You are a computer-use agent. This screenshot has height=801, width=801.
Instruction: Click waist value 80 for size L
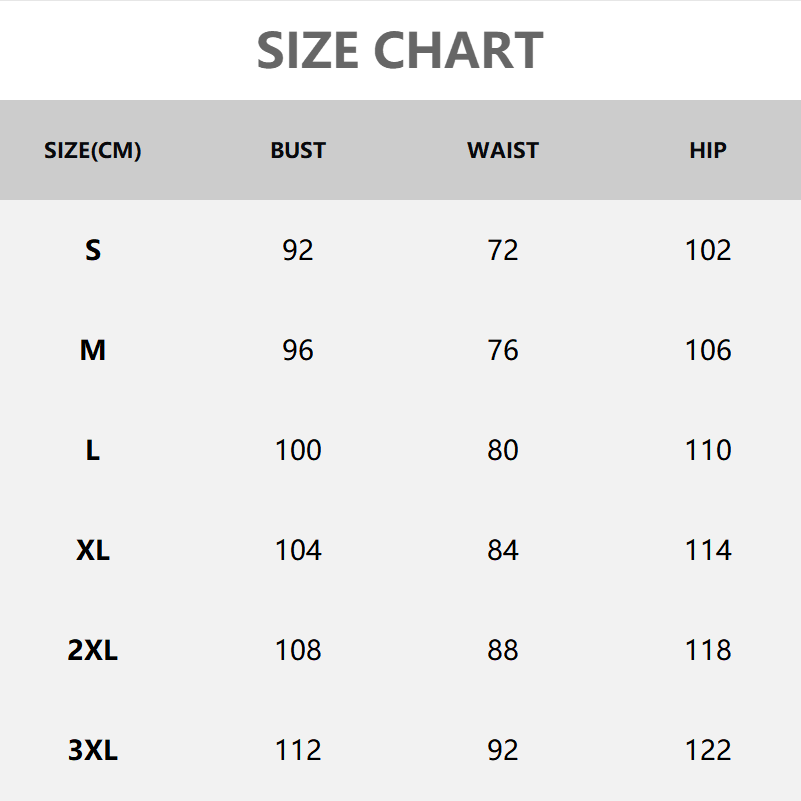pyautogui.click(x=503, y=450)
